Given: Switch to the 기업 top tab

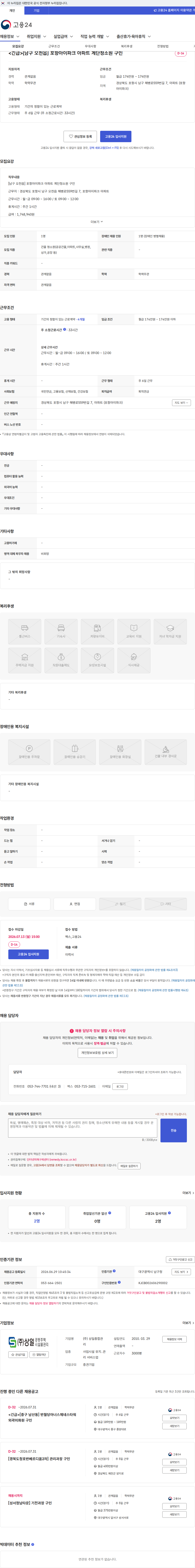Looking at the screenshot, I should [x=37, y=10].
